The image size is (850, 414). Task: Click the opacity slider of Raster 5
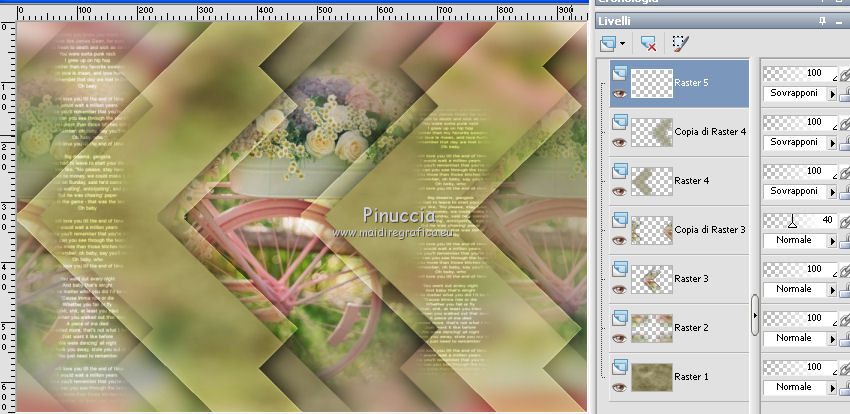click(x=800, y=74)
